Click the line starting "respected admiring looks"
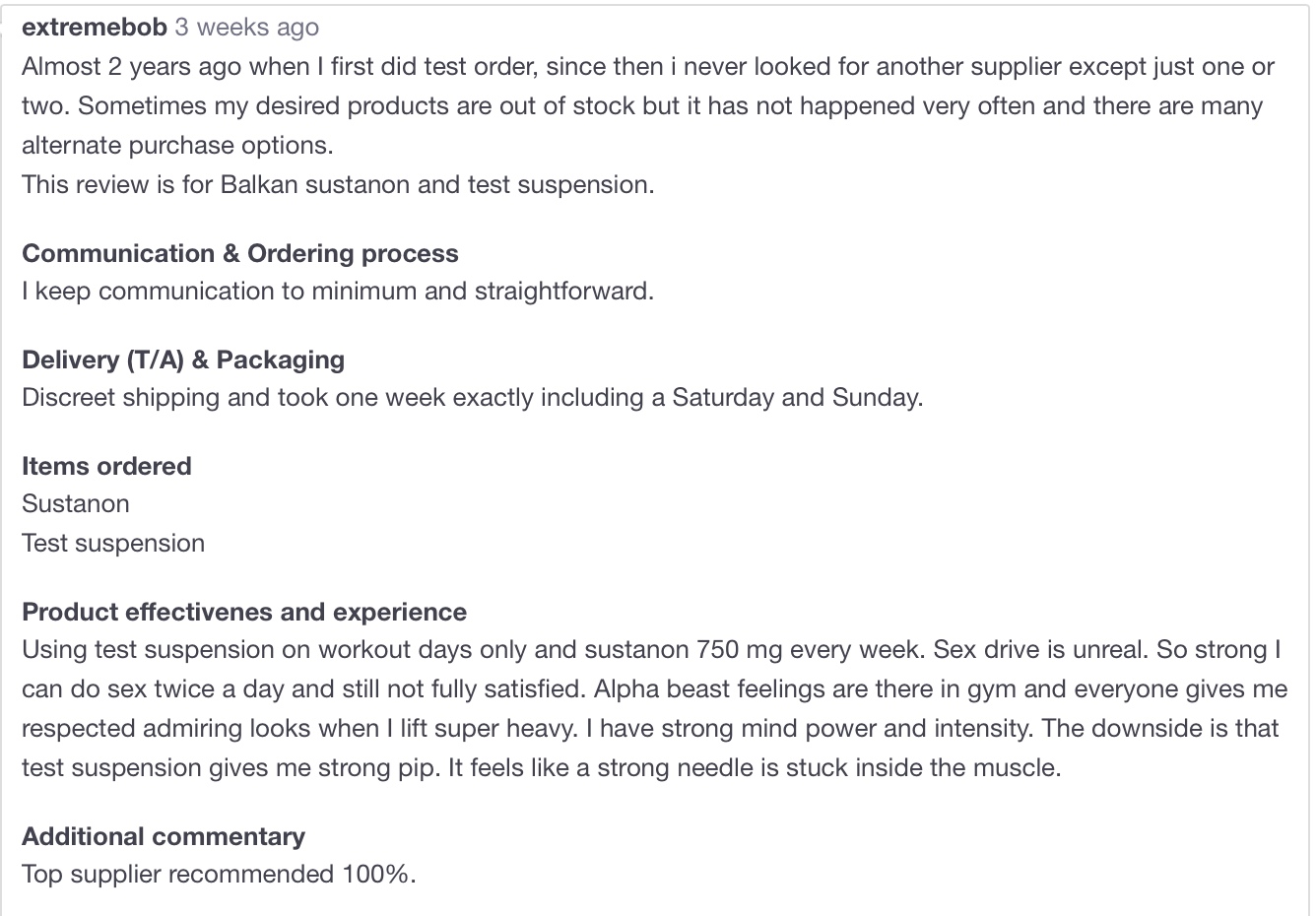This screenshot has width=1316, height=916. [x=650, y=728]
